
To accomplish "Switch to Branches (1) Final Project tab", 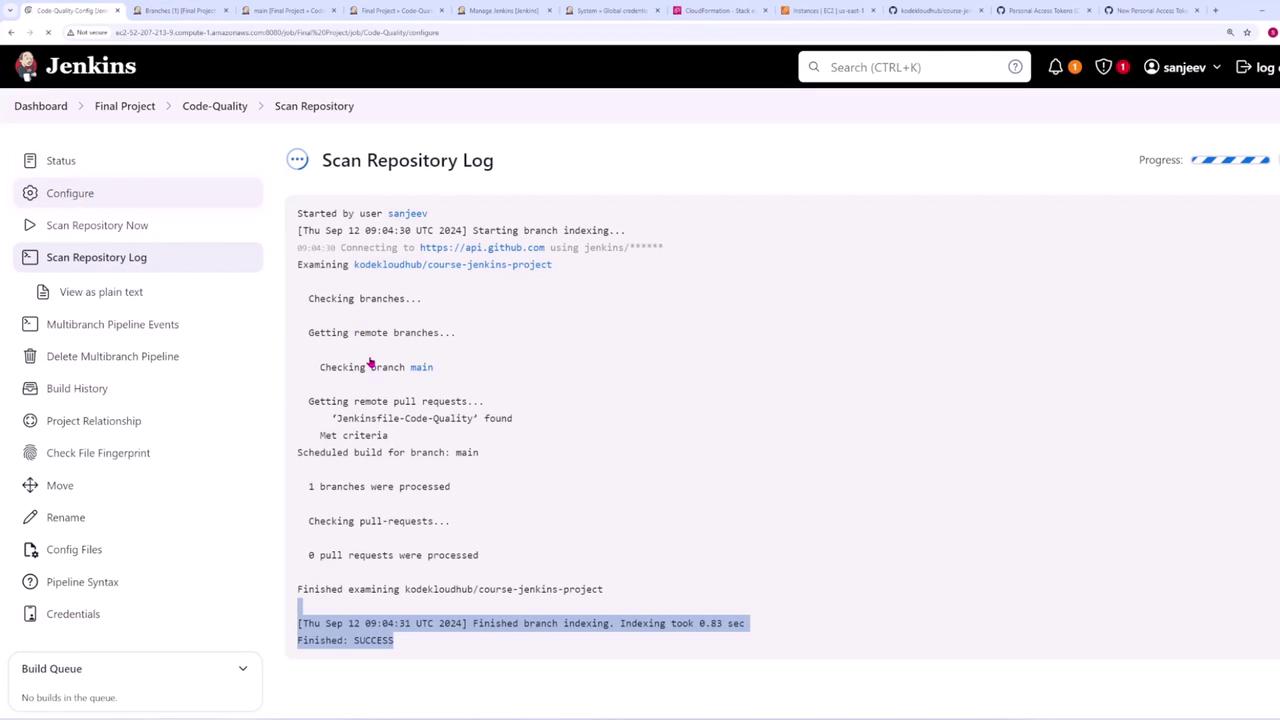I will (x=180, y=10).
